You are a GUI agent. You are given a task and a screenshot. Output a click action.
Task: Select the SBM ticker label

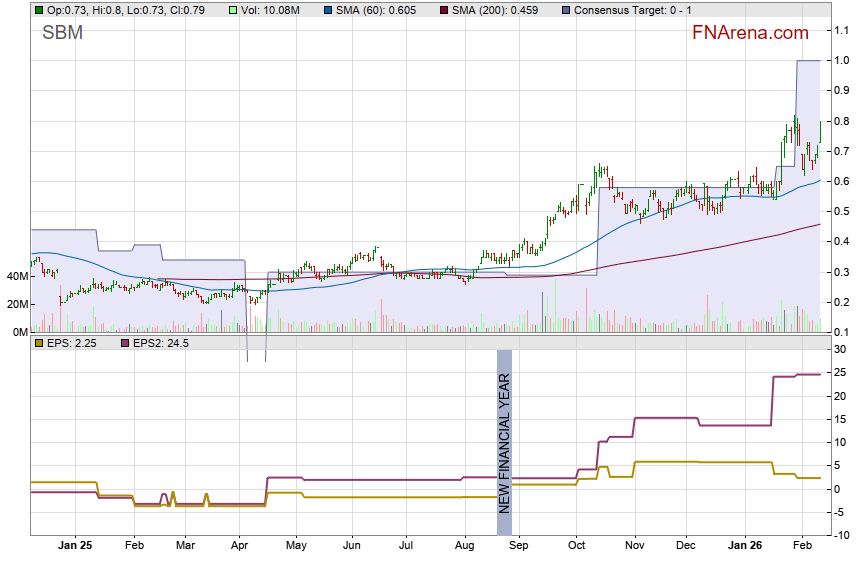[62, 33]
